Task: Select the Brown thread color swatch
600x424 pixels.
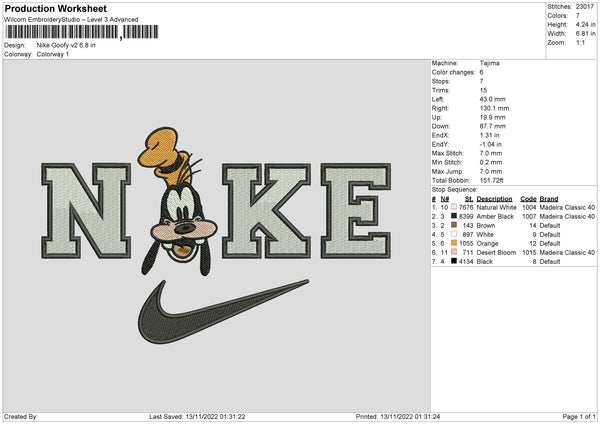Action: point(454,225)
